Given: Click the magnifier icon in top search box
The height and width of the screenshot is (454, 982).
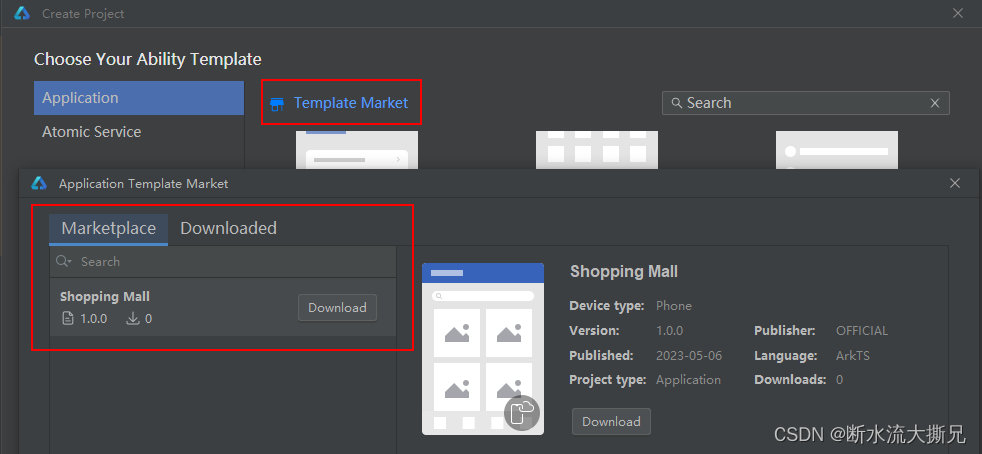Looking at the screenshot, I should pyautogui.click(x=676, y=103).
